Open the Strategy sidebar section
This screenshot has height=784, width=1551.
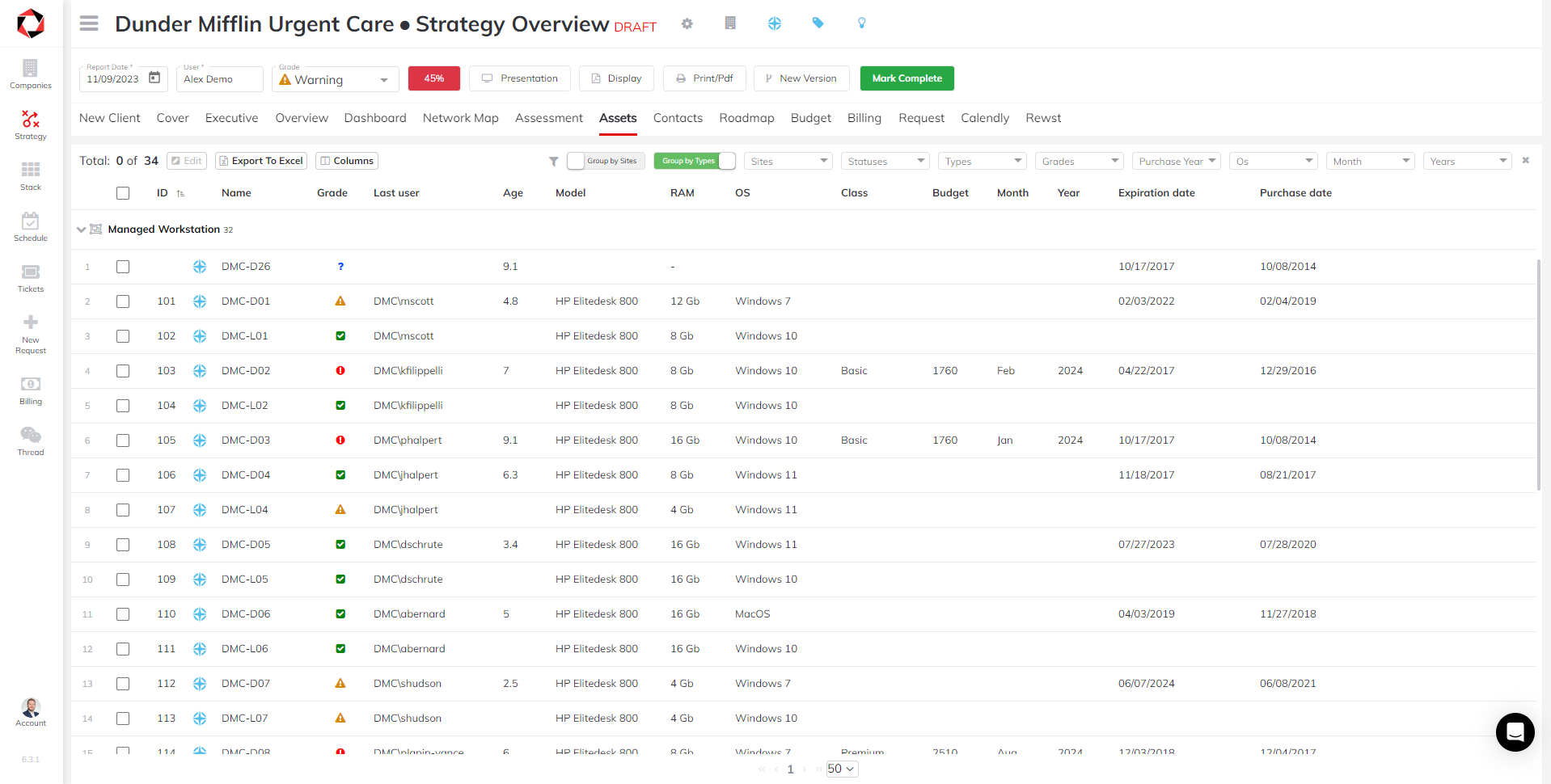tap(31, 124)
